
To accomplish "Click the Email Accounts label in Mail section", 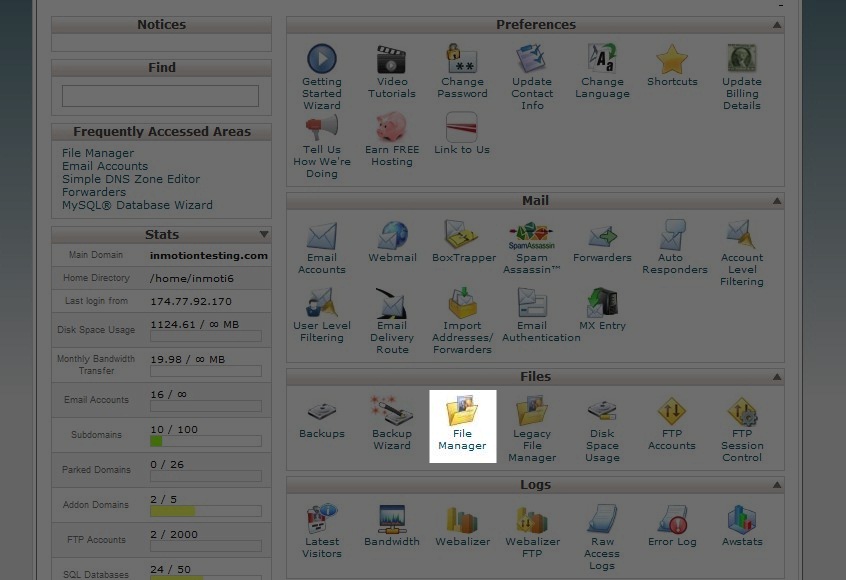I will tap(322, 264).
